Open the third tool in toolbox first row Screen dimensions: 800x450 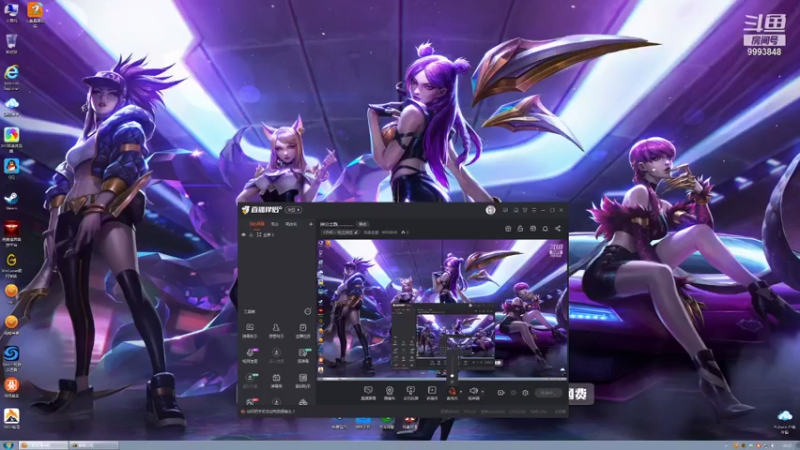(x=303, y=330)
